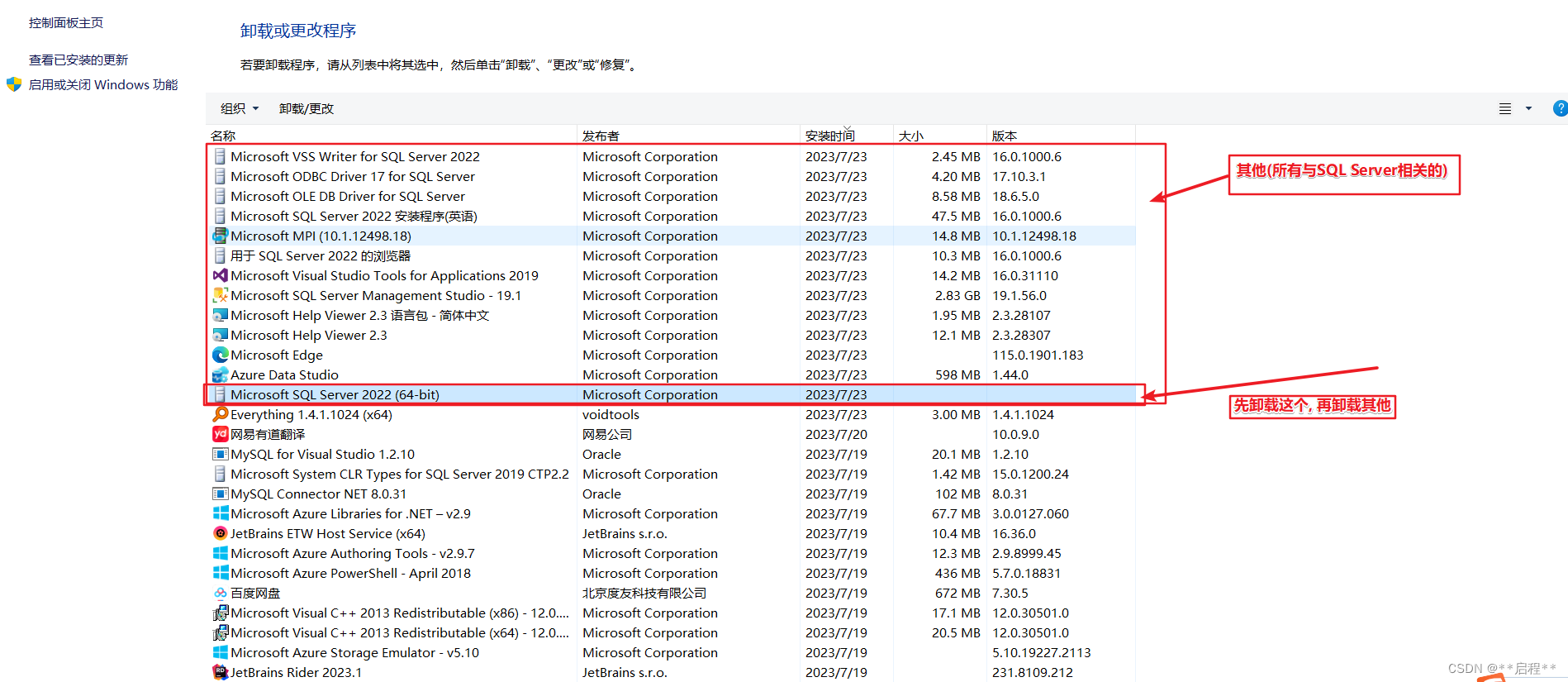
Task: Click Visual C++ 2013 Redistributable (x64) icon
Action: click(x=220, y=632)
